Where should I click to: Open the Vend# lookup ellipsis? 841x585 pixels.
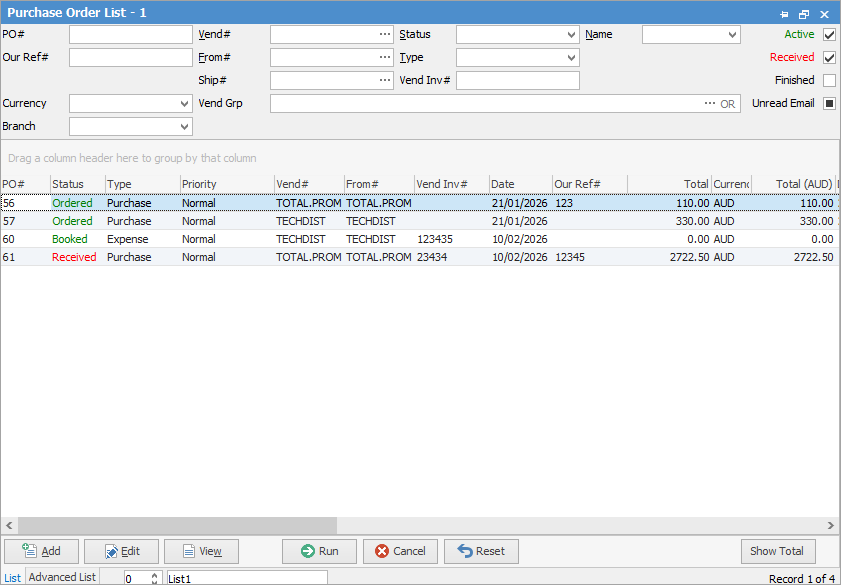(x=385, y=35)
